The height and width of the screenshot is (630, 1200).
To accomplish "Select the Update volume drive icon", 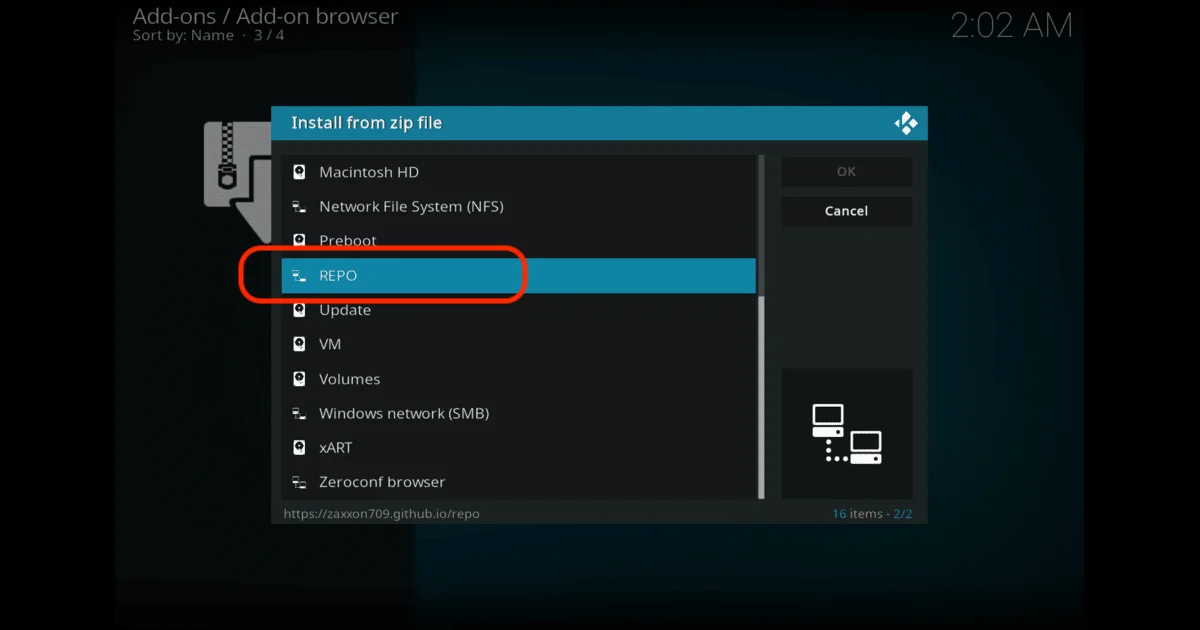I will 299,309.
